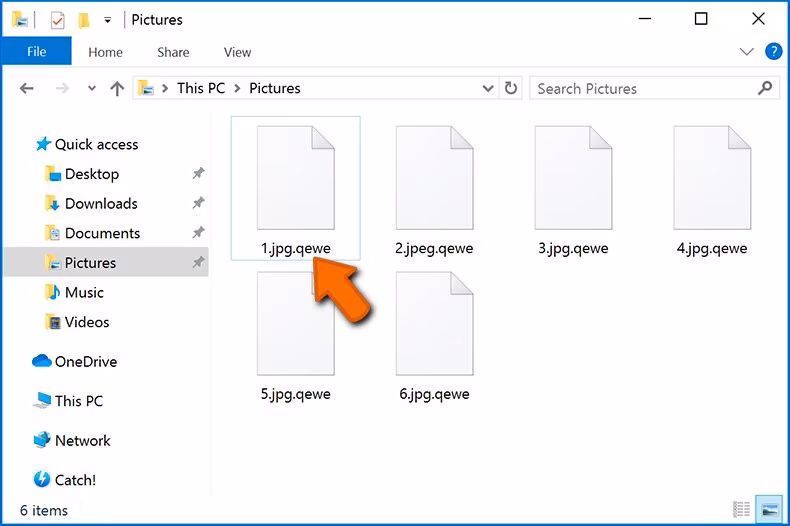Screen dimensions: 790x526
Task: Select Network in the navigation pane
Action: [x=82, y=441]
